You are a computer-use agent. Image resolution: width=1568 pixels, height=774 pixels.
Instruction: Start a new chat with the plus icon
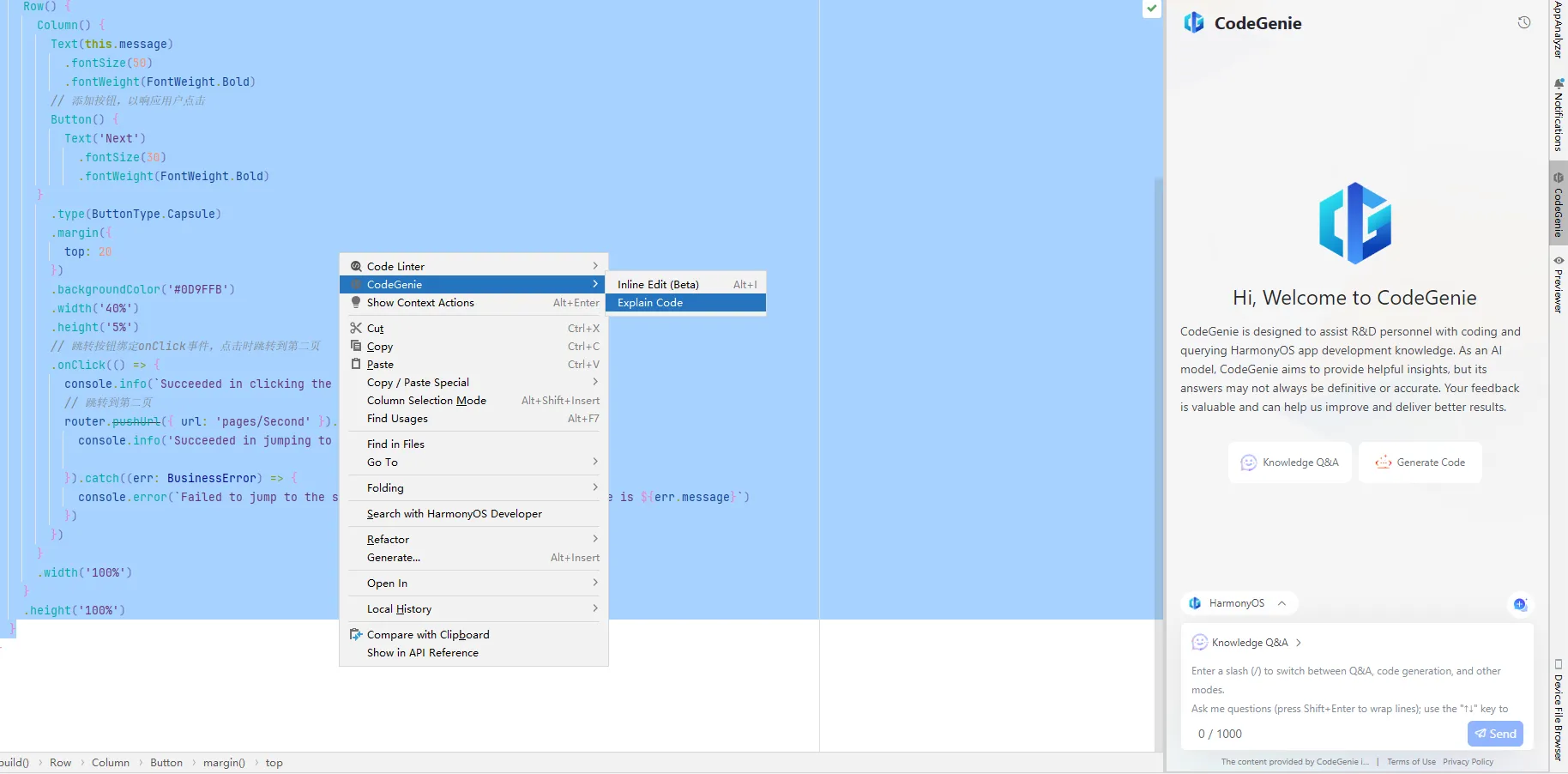pos(1520,604)
